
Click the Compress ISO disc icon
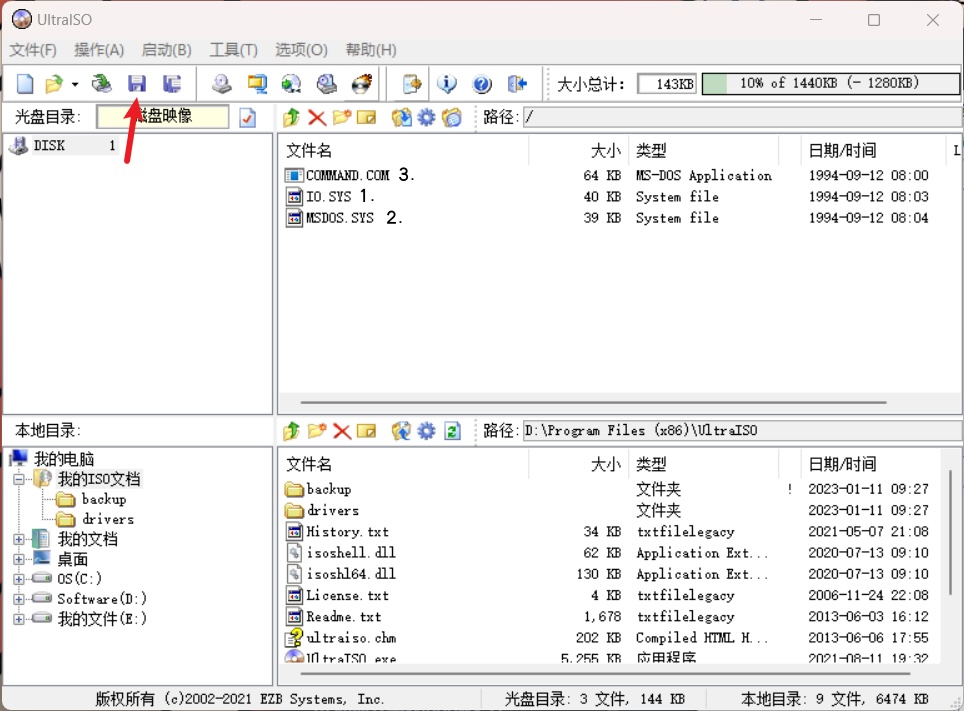[x=291, y=84]
